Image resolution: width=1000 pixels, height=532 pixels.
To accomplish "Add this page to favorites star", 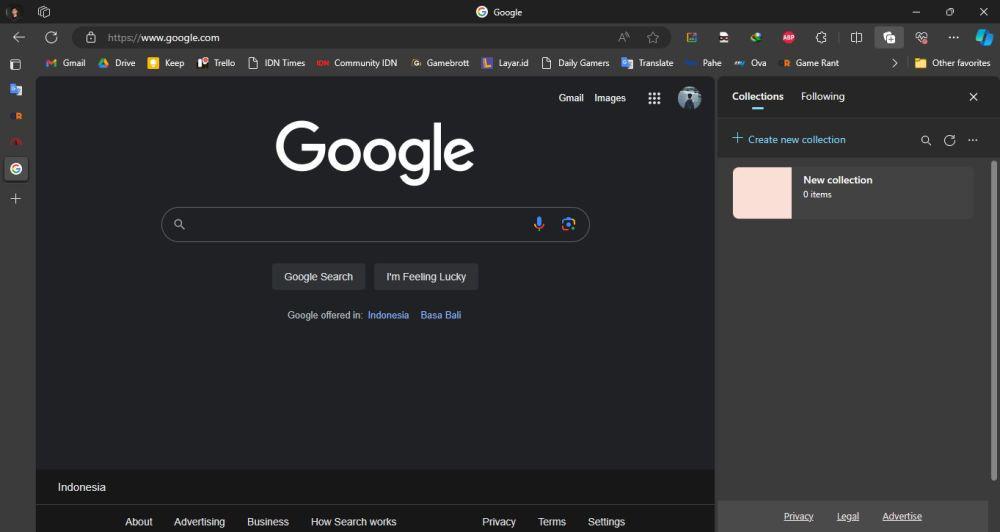I will [x=652, y=38].
